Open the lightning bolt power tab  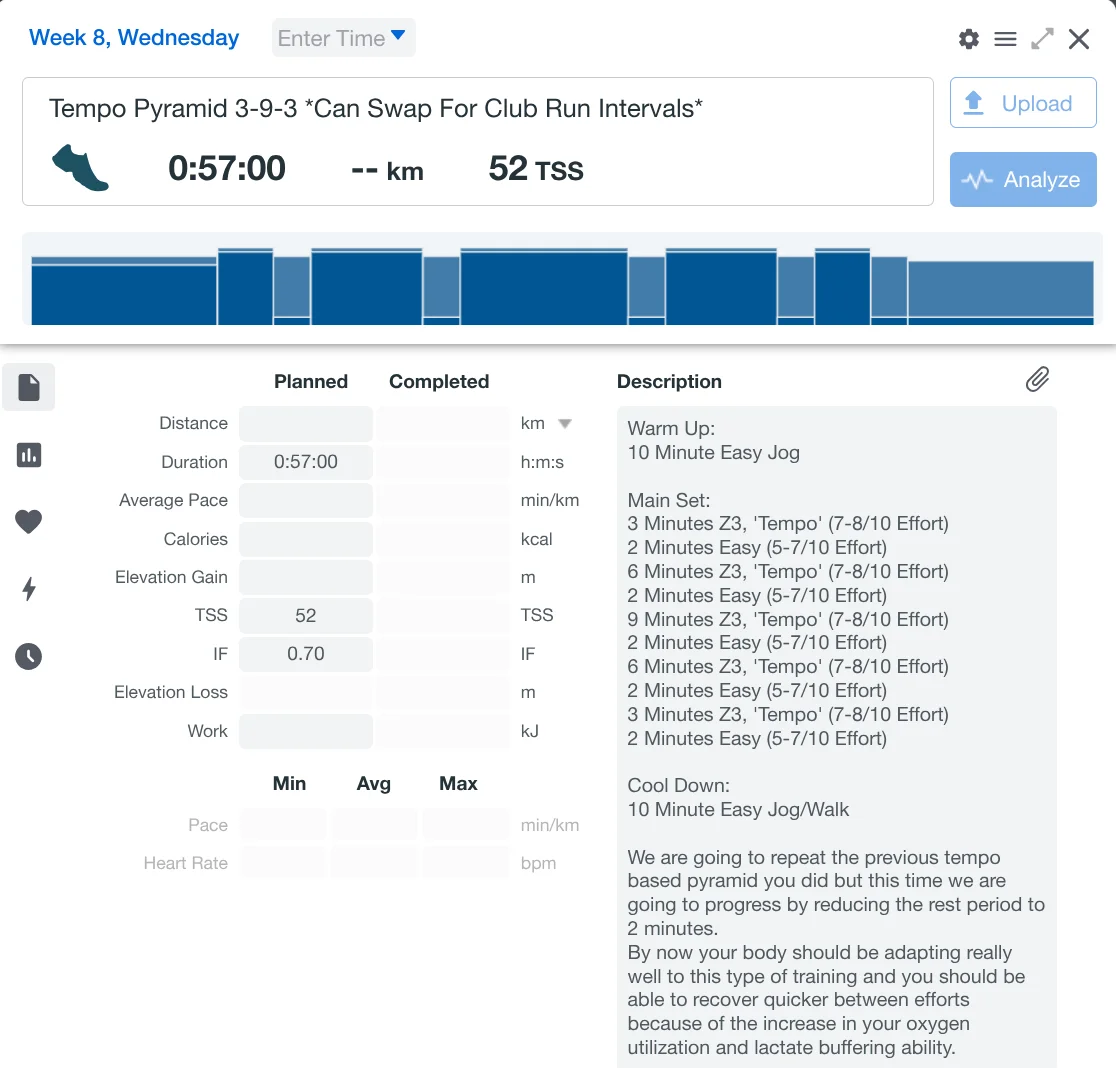click(29, 589)
